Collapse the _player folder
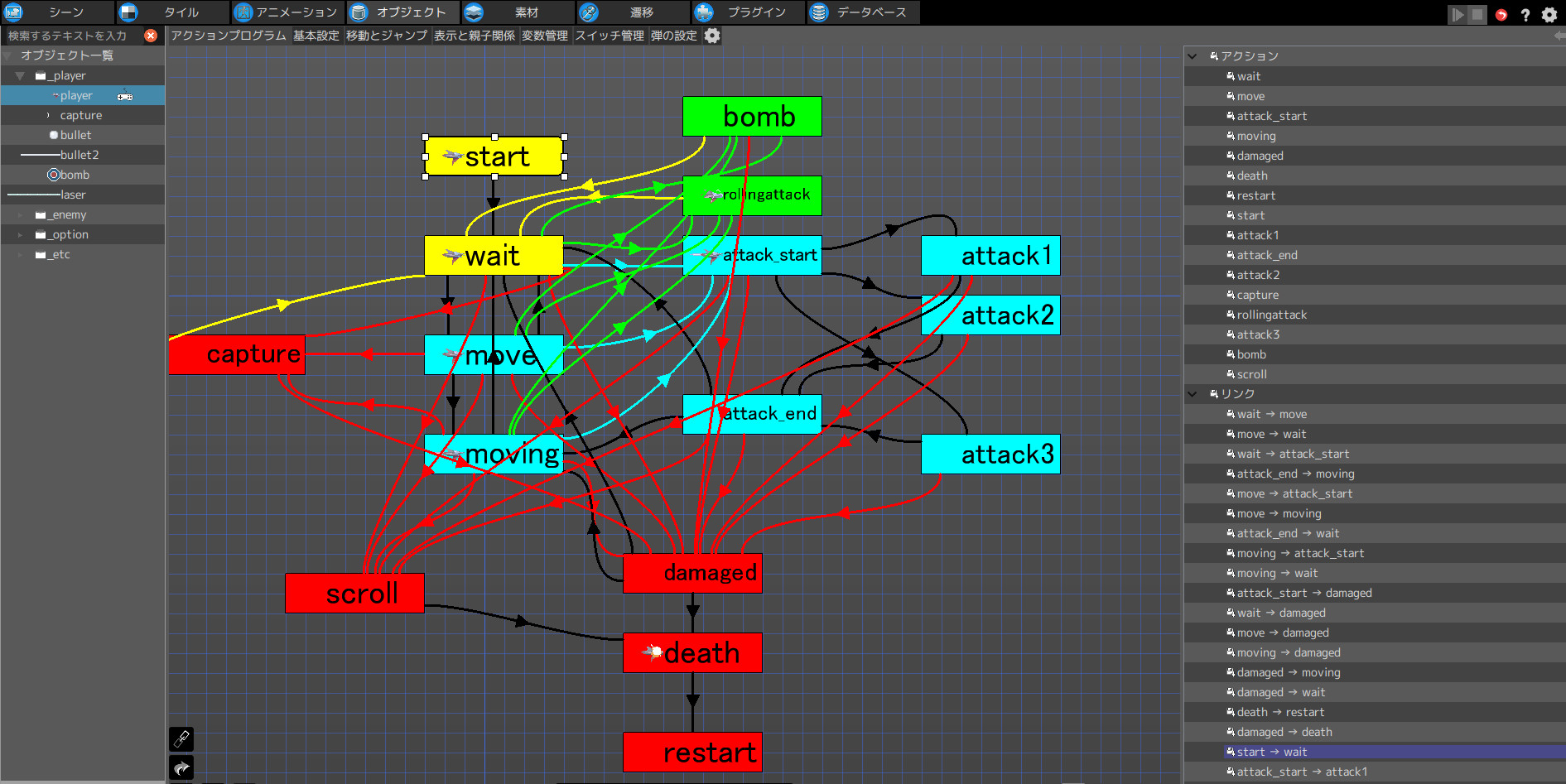 point(20,75)
